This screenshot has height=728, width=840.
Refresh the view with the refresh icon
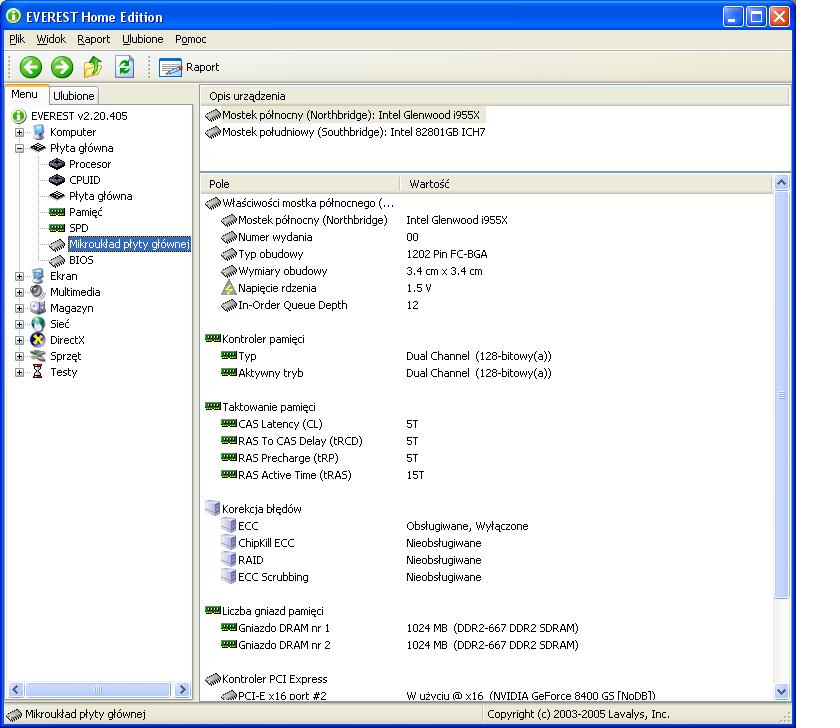[x=124, y=67]
